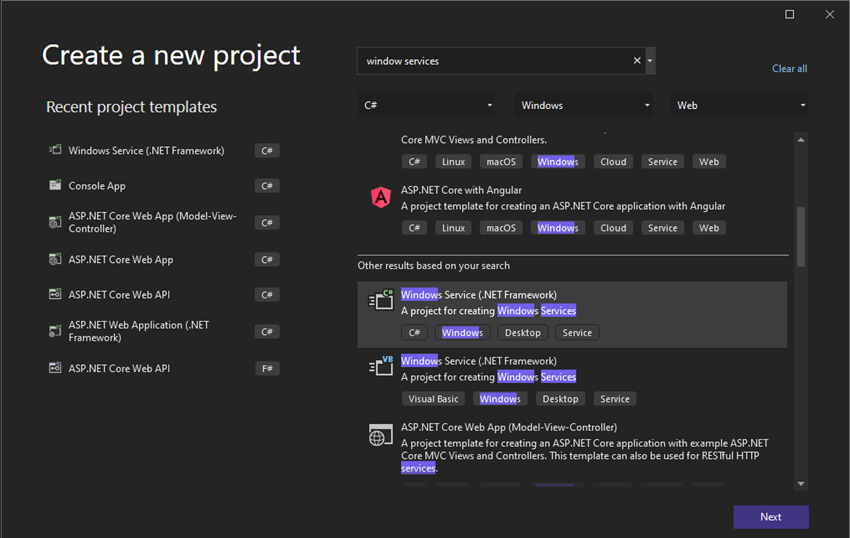This screenshot has height=538, width=850.
Task: Expand the search box history arrow
Action: (651, 61)
